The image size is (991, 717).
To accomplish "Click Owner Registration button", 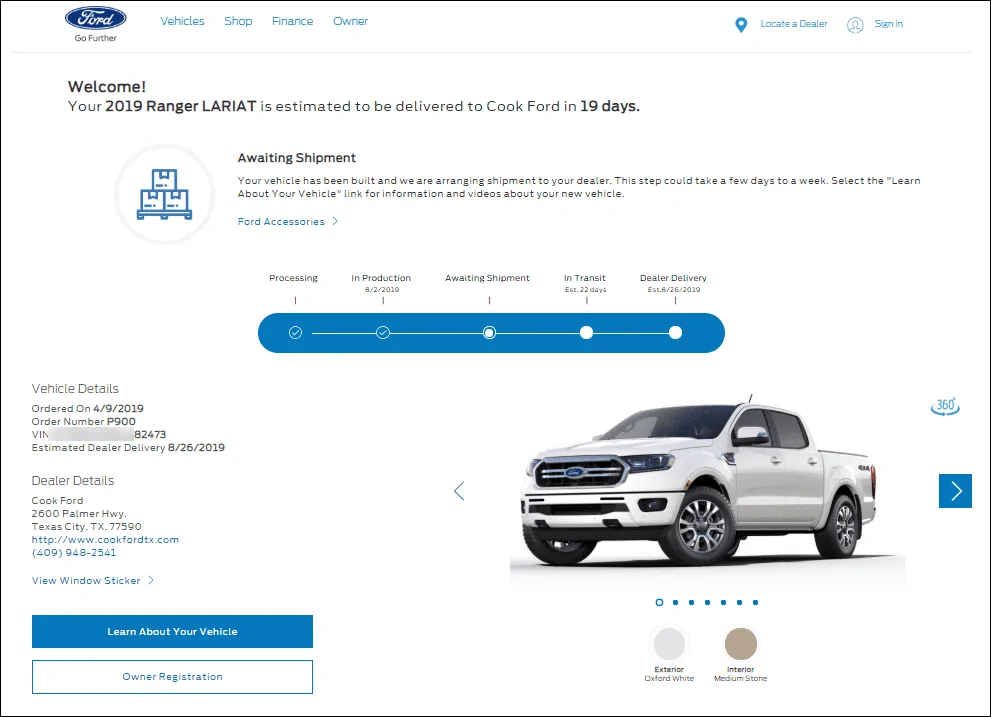I will pos(173,677).
